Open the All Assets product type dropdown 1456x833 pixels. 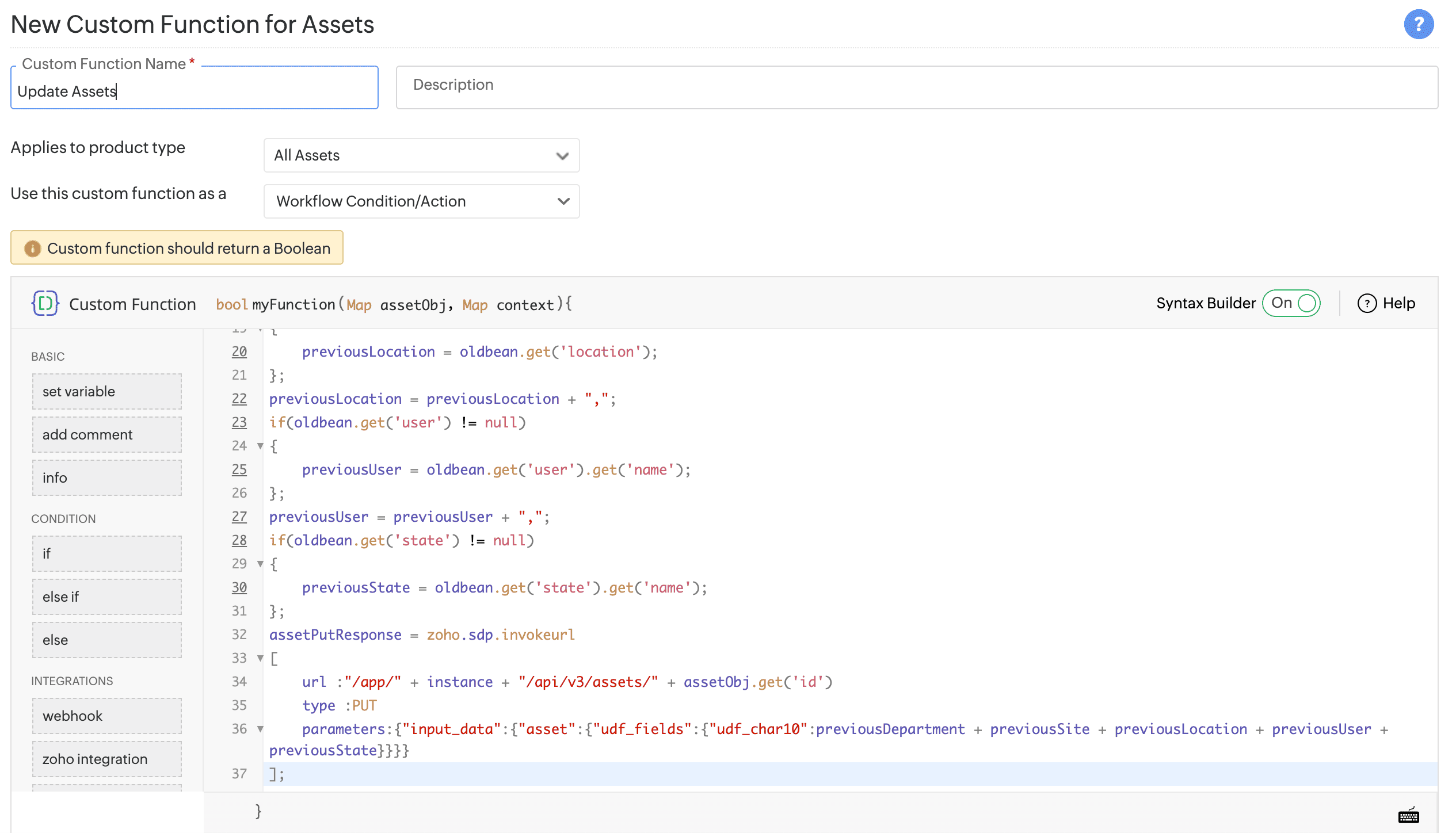point(421,155)
